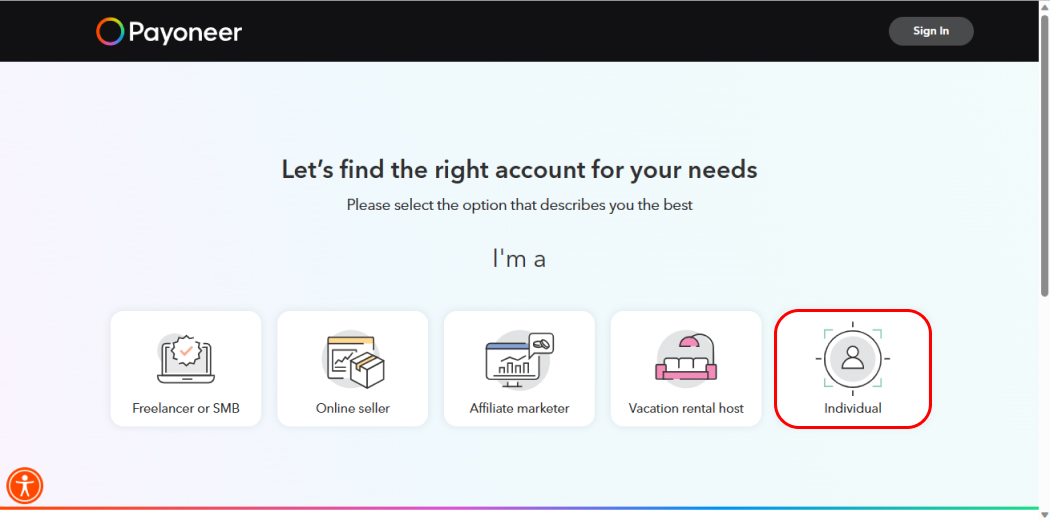Select the Vacation rental host sofa icon
This screenshot has width=1050, height=521.
point(686,359)
